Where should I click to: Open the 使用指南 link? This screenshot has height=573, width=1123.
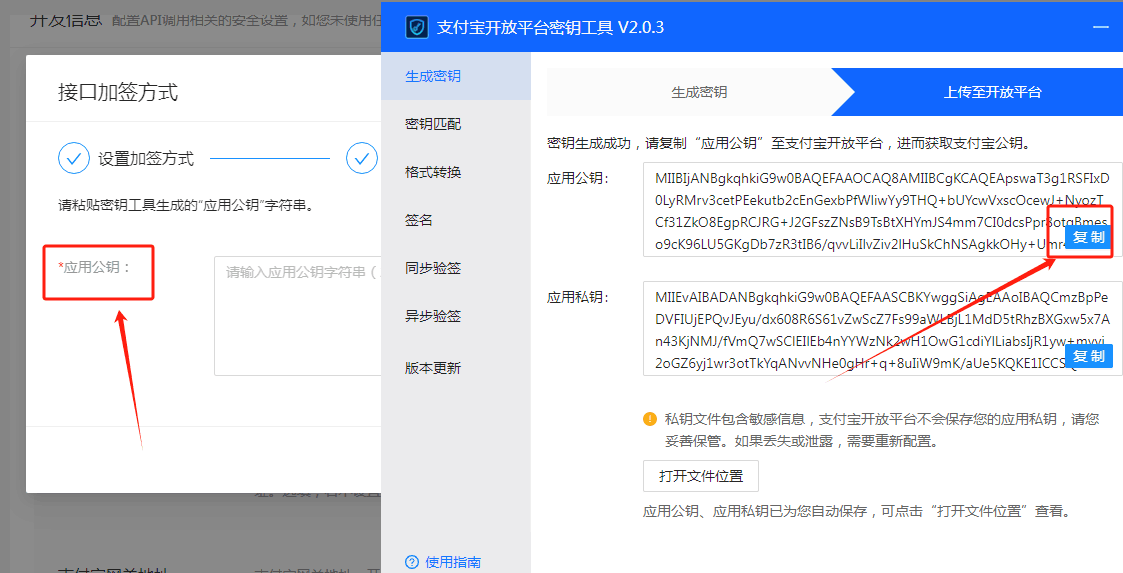tap(453, 562)
